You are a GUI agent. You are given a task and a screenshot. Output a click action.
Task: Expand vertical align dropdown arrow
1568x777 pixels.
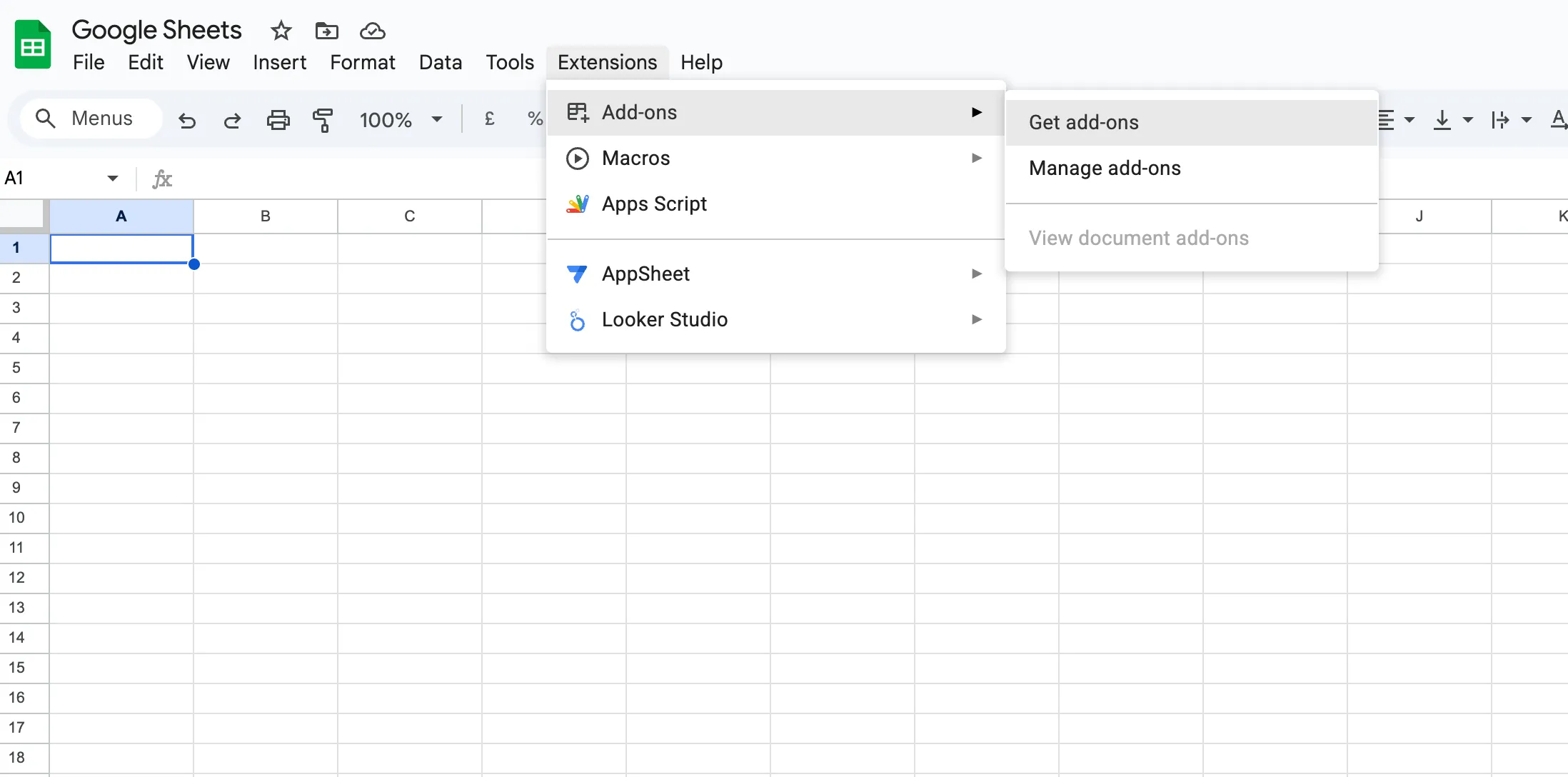pyautogui.click(x=1468, y=120)
